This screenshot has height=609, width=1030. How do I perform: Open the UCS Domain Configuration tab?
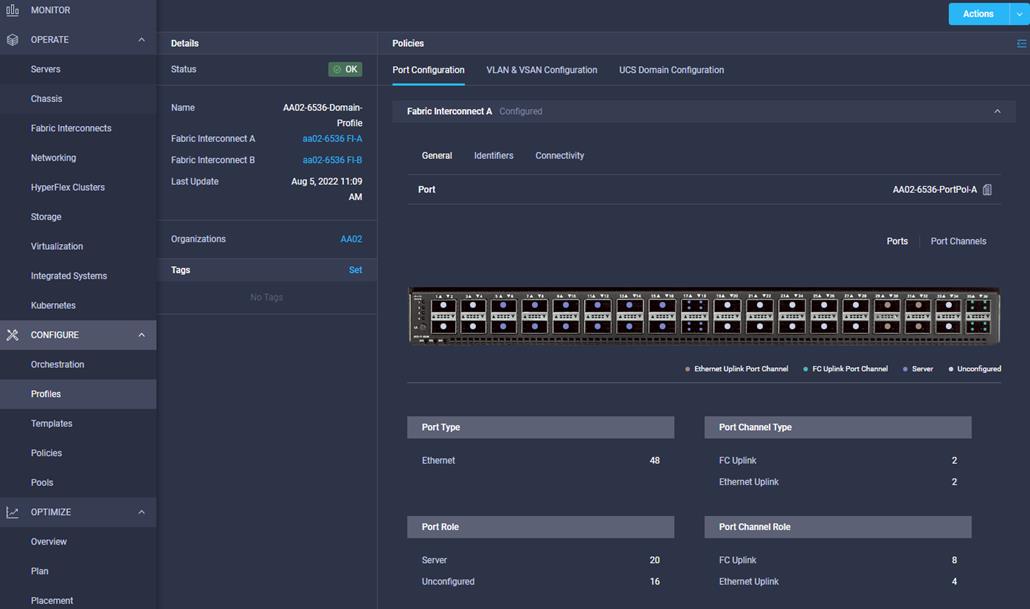point(671,70)
